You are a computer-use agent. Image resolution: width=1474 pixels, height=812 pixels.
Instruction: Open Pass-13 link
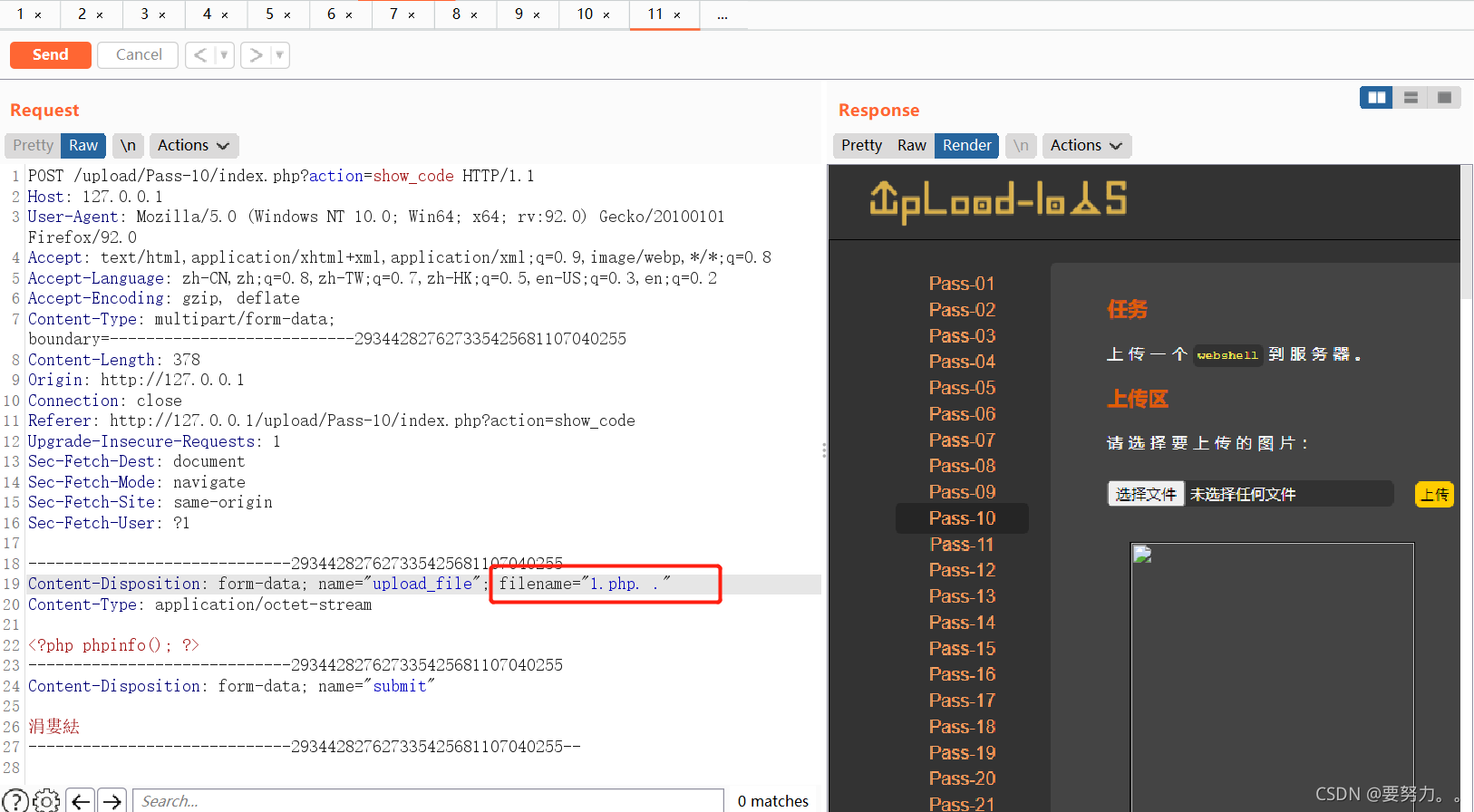(x=962, y=596)
